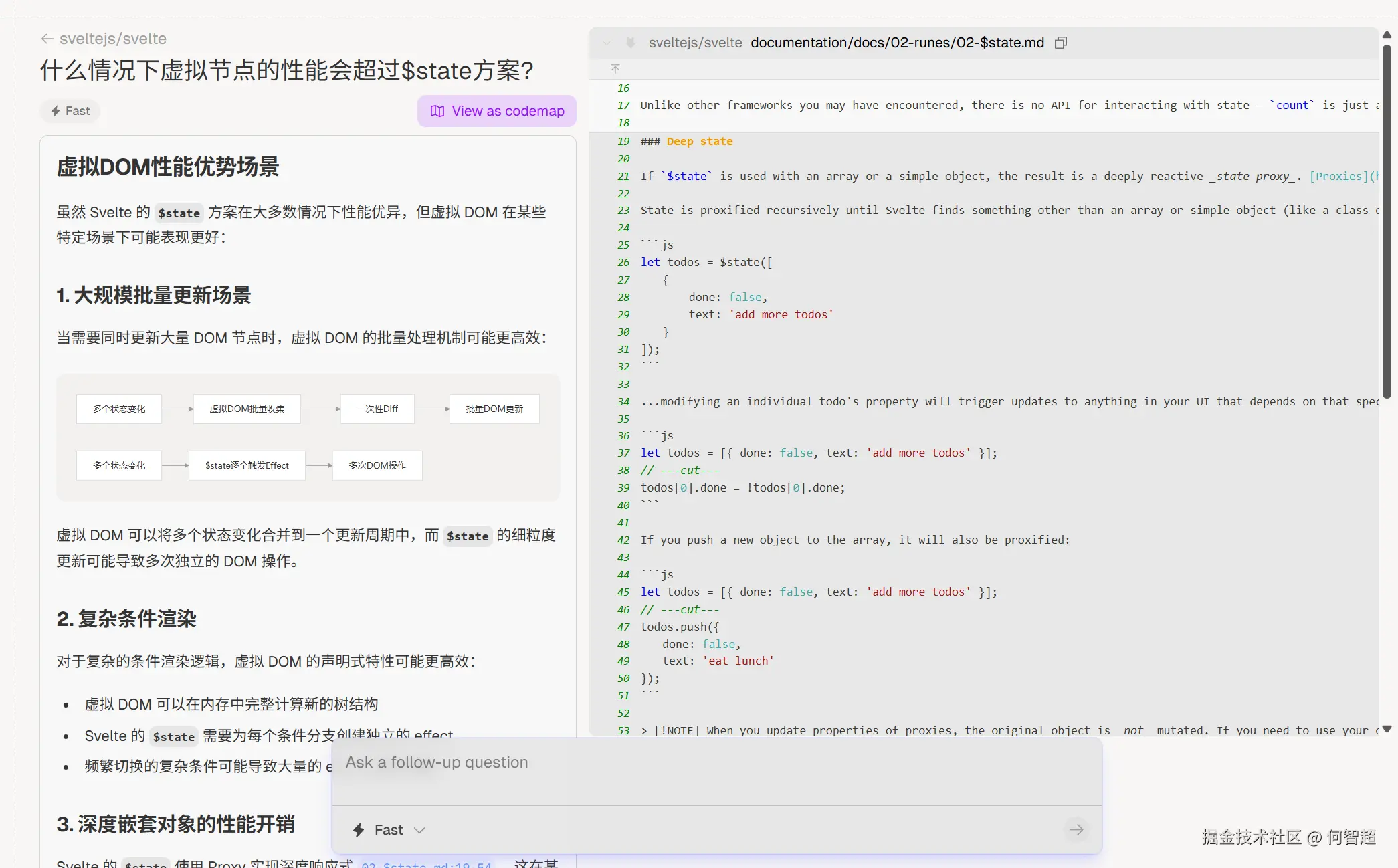Open View as codemap
Viewport: 1398px width, 868px height.
tap(497, 111)
